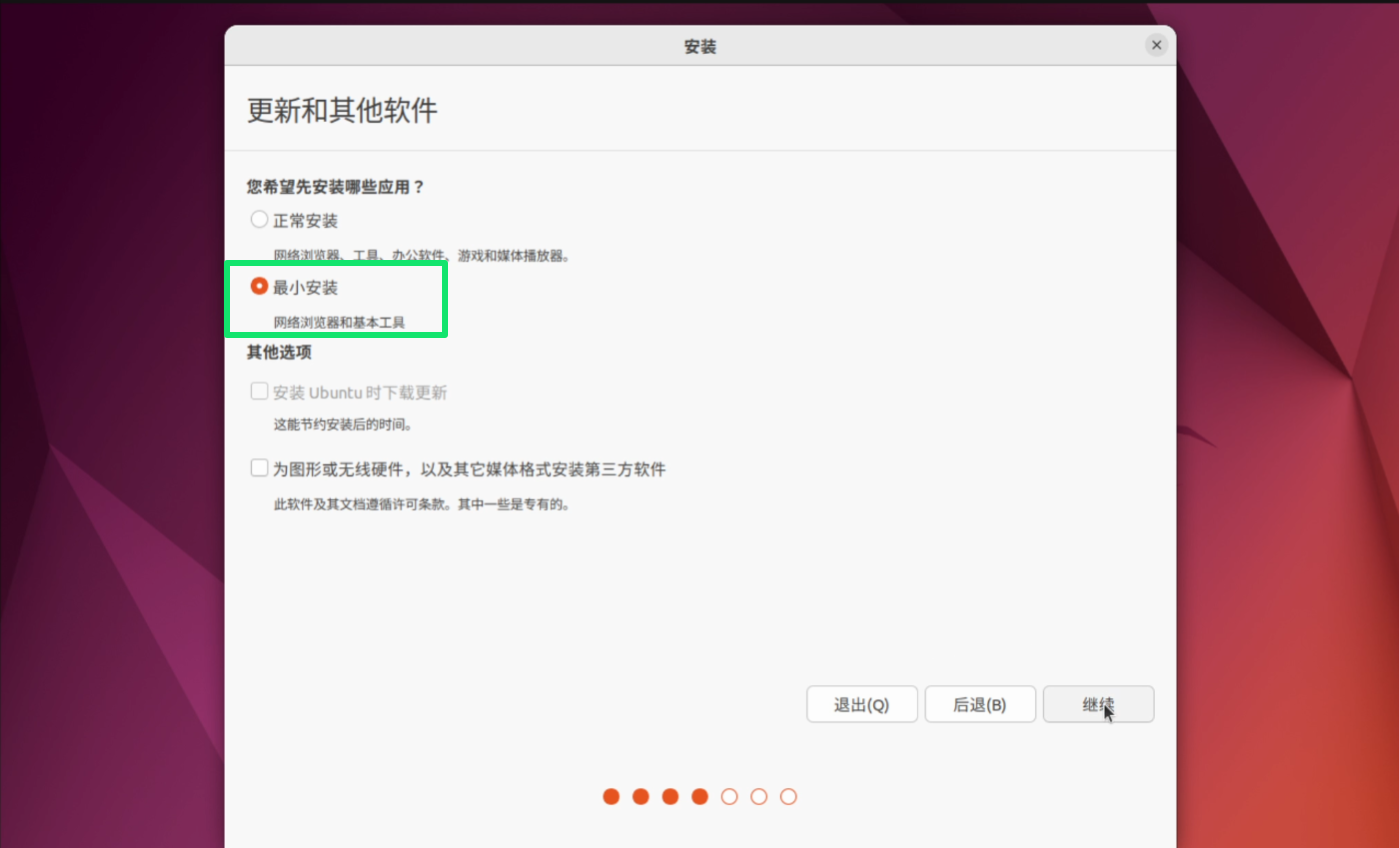Click the 您希望先安装哪些应用 question label
The image size is (1399, 848).
pyautogui.click(x=335, y=187)
